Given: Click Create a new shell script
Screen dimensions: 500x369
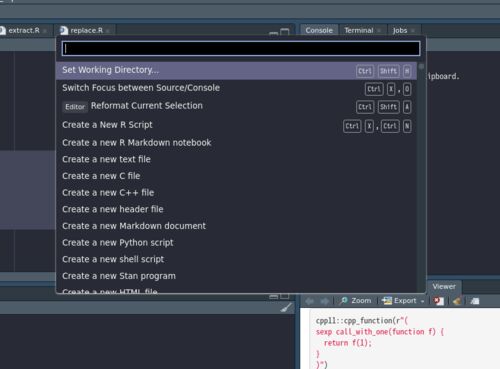Looking at the screenshot, I should coord(236,259).
